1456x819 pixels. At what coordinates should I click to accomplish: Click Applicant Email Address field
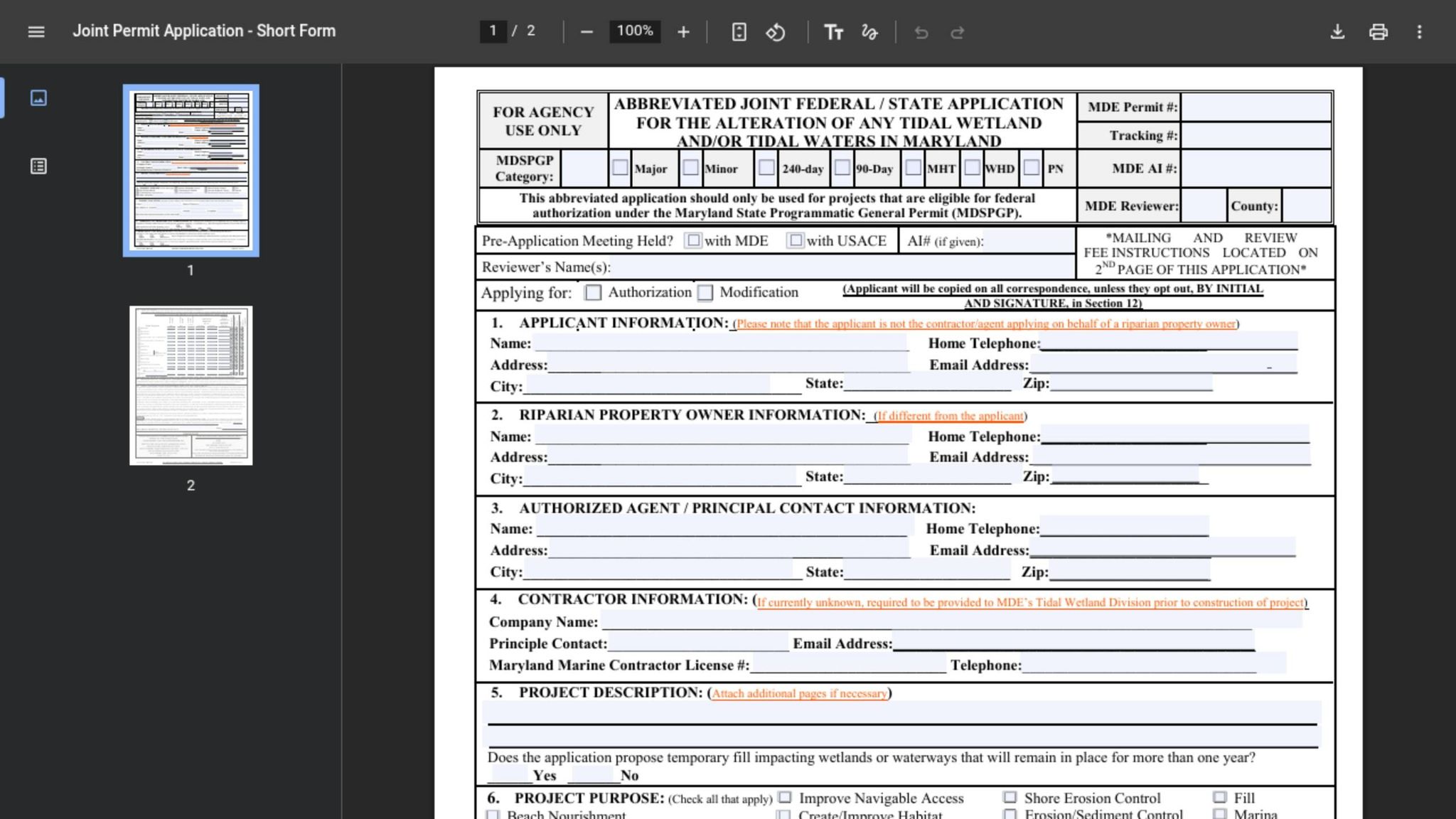[x=1163, y=363]
